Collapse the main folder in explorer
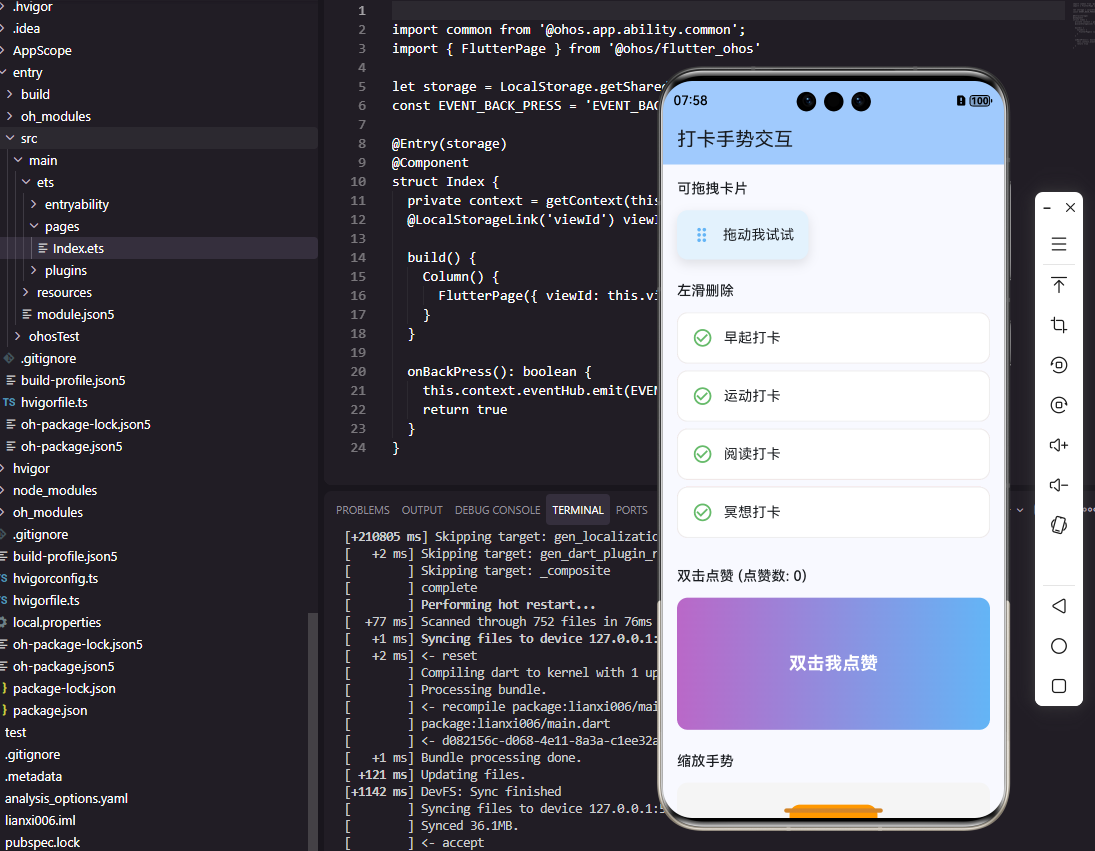Screen dimensions: 1095x851 18,161
